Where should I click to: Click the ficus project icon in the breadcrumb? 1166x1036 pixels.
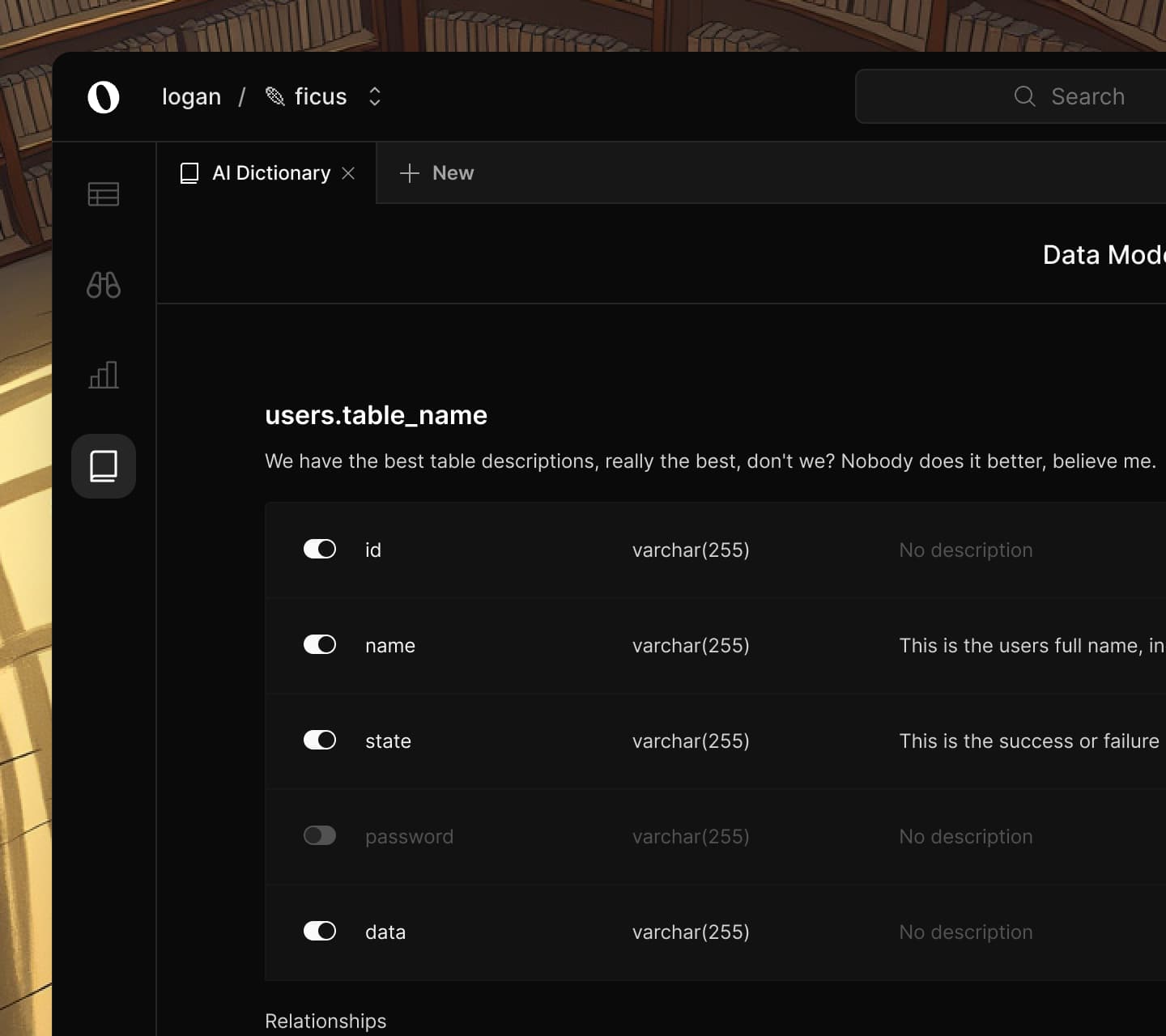[275, 96]
